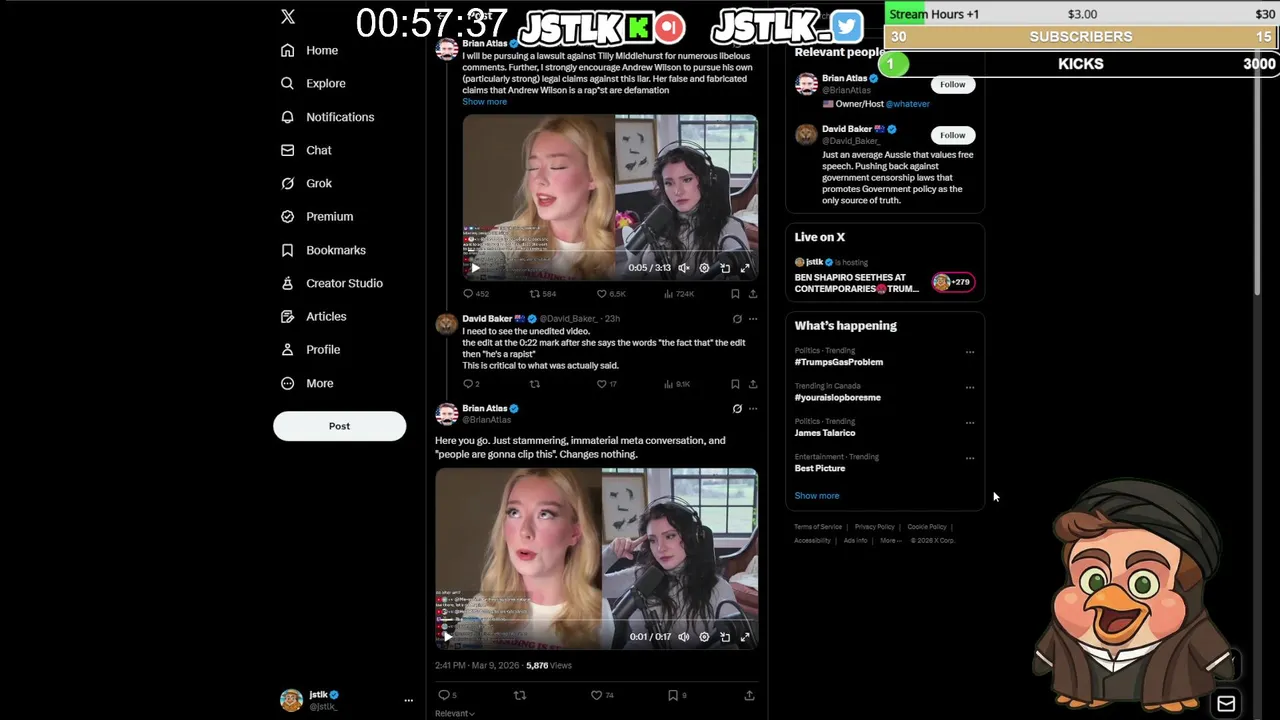The height and width of the screenshot is (720, 1280).
Task: Click the Profile sidebar icon
Action: pyautogui.click(x=288, y=349)
